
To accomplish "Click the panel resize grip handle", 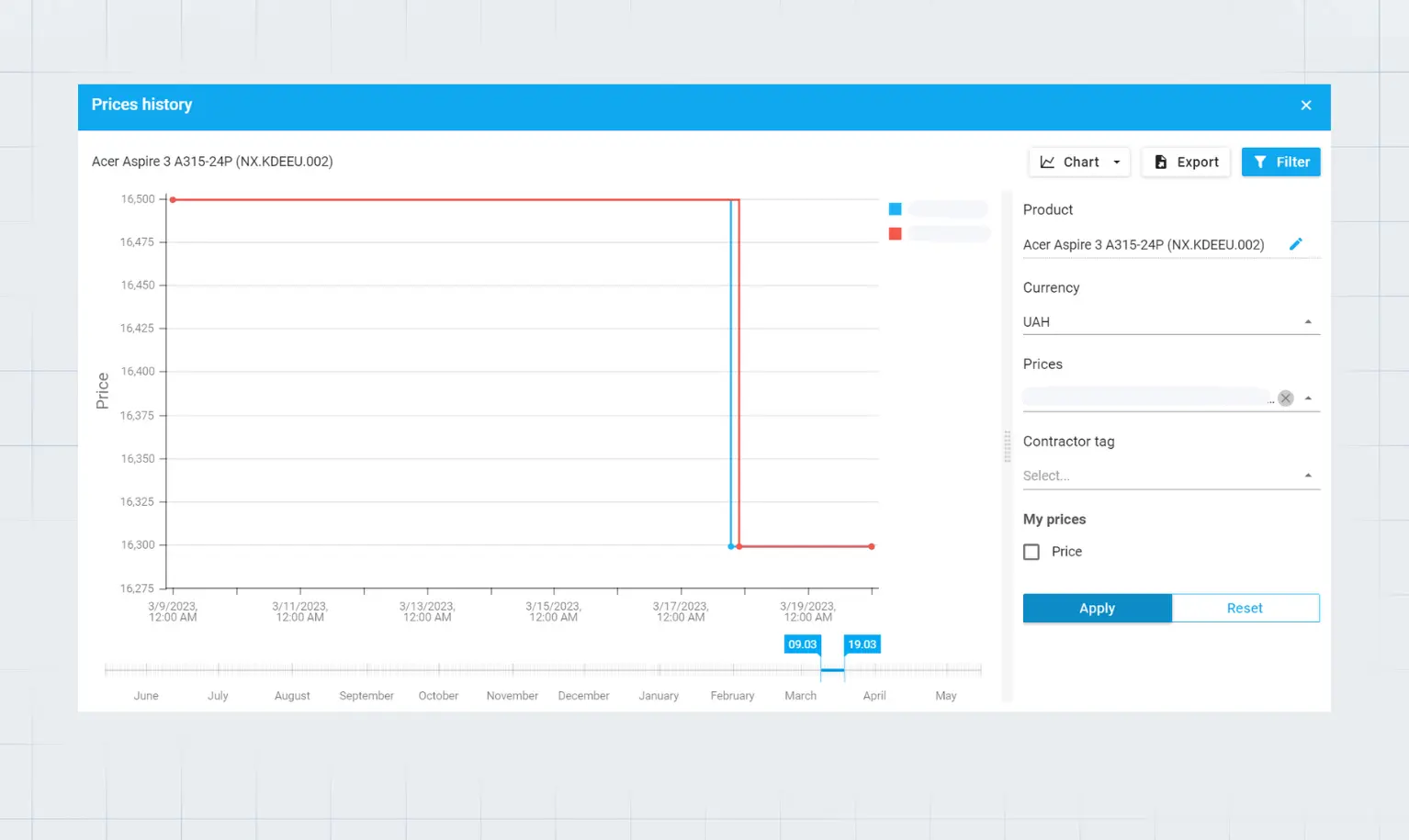I will click(1007, 447).
